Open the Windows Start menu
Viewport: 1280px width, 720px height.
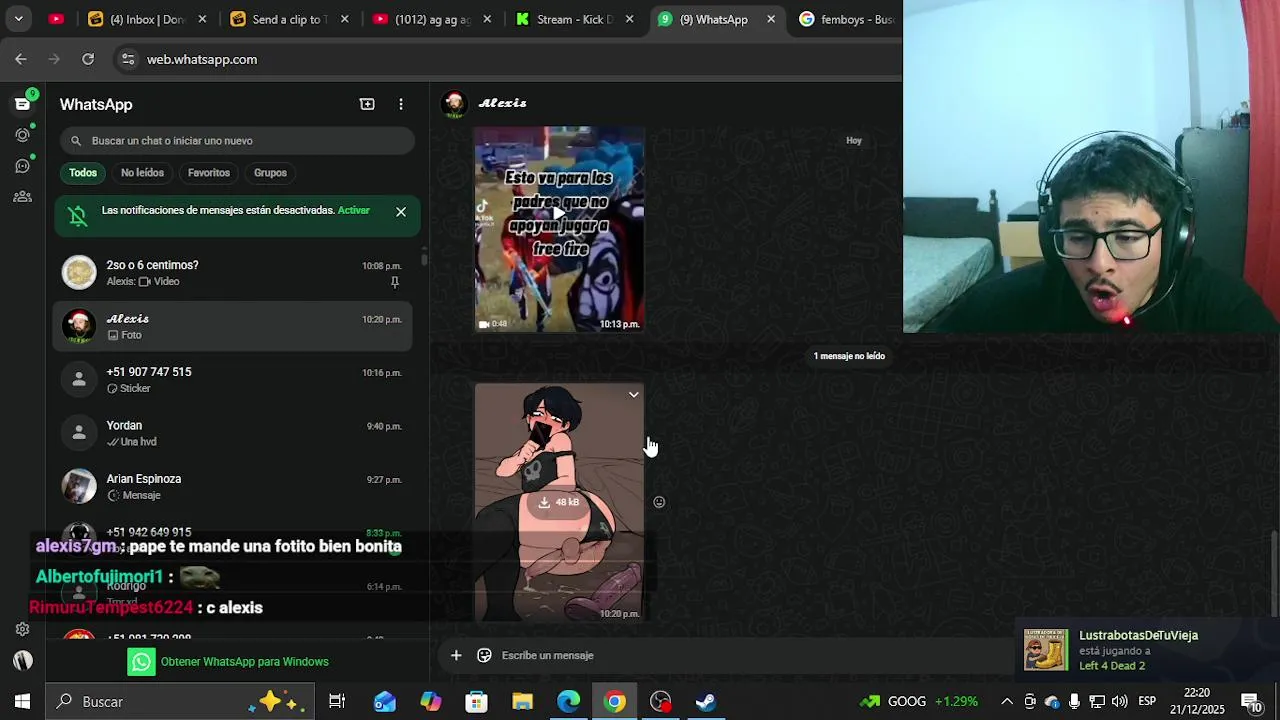tap(22, 702)
